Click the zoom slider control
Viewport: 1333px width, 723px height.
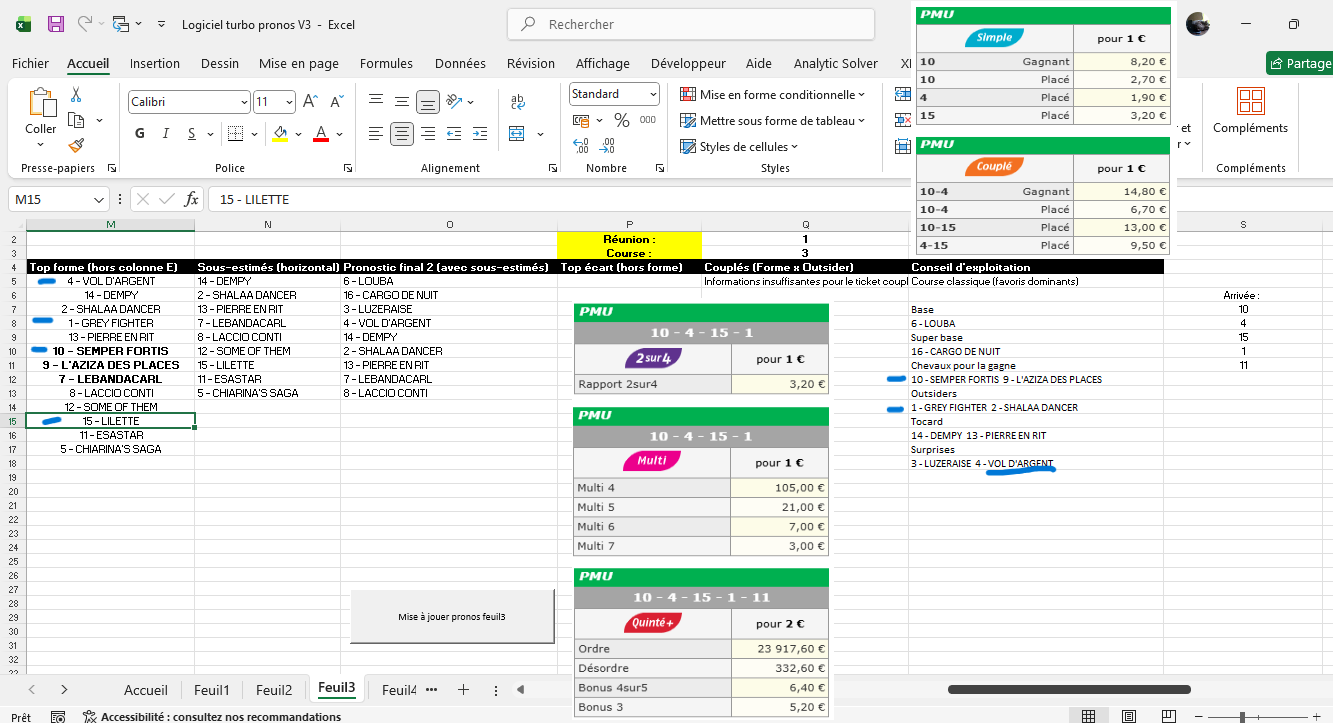pos(1242,716)
